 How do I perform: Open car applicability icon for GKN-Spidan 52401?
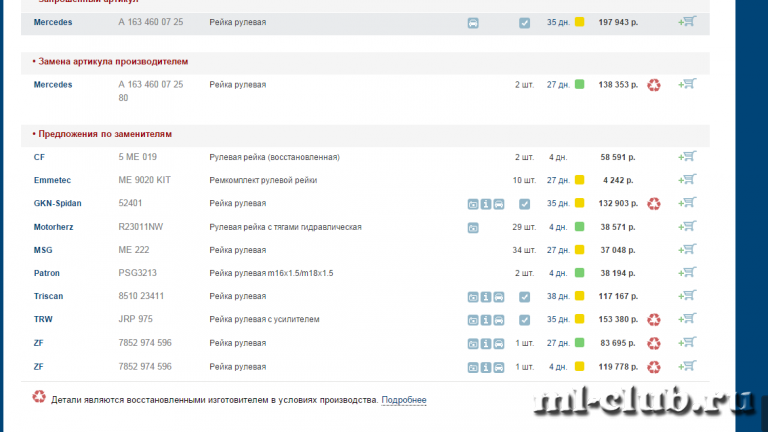pyautogui.click(x=499, y=204)
